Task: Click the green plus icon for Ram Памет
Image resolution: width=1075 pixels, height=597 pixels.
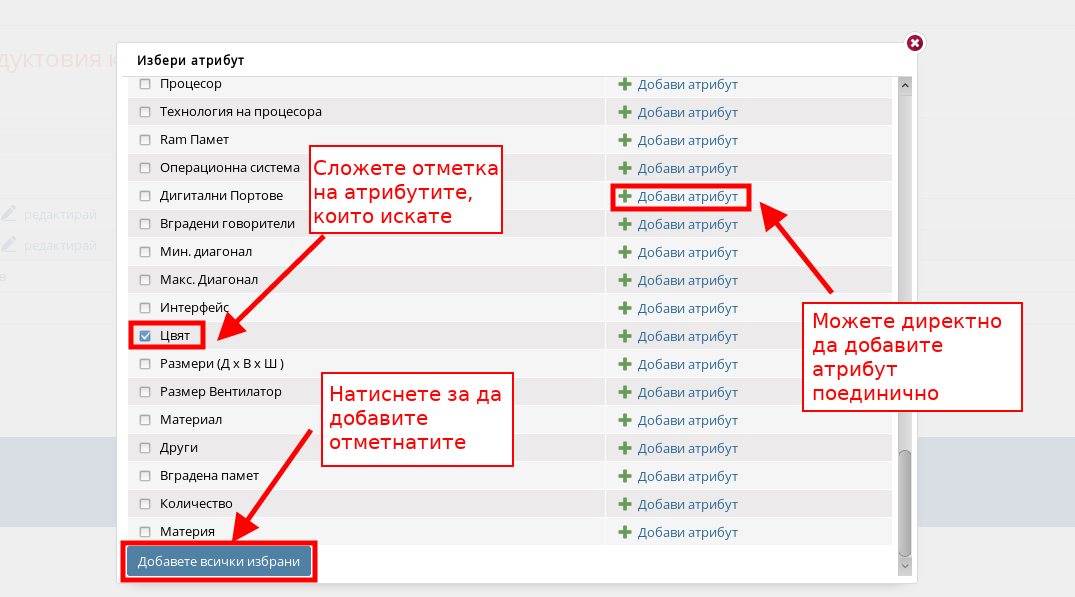Action: tap(625, 140)
